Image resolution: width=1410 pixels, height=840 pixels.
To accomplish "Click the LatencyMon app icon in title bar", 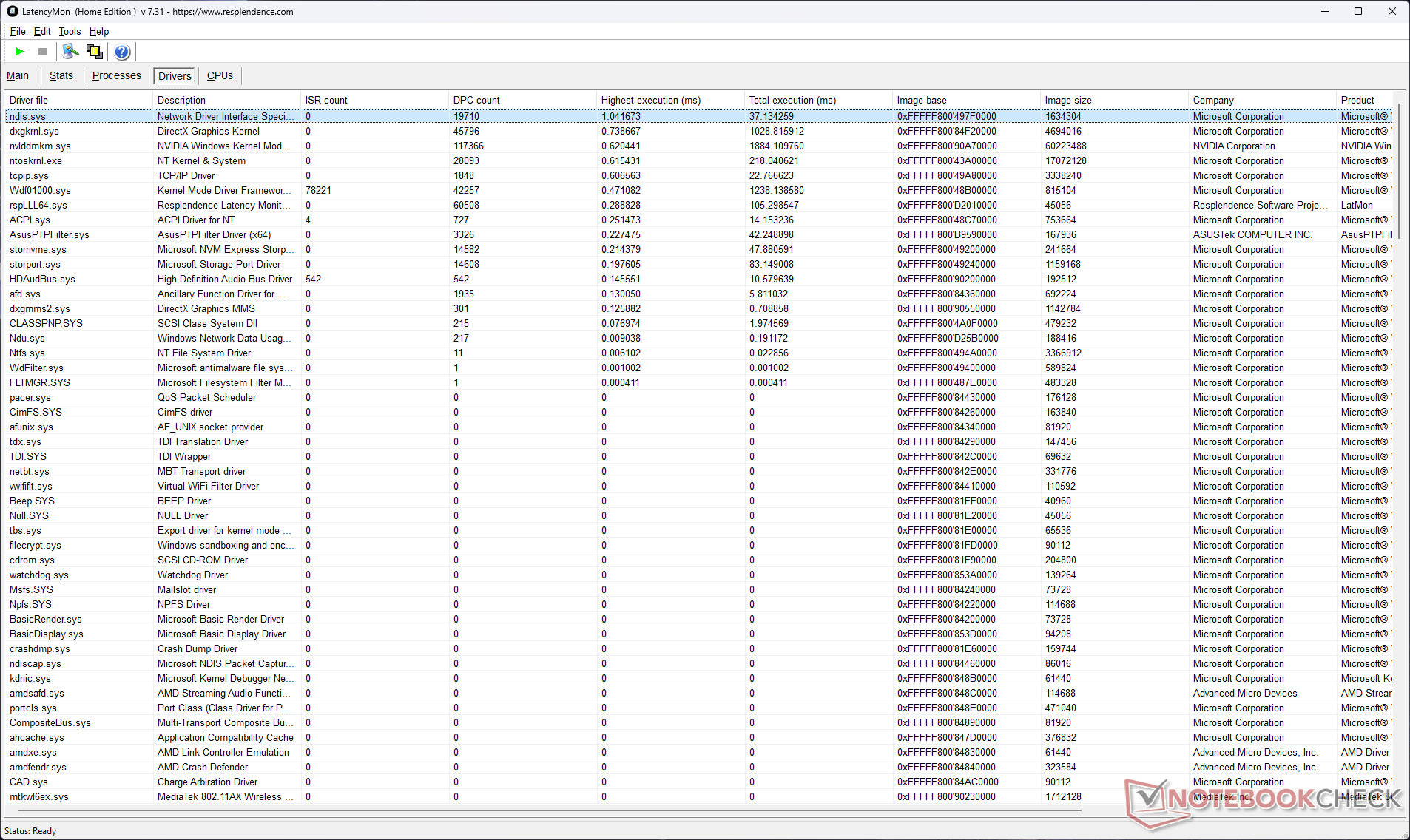I will [x=12, y=11].
